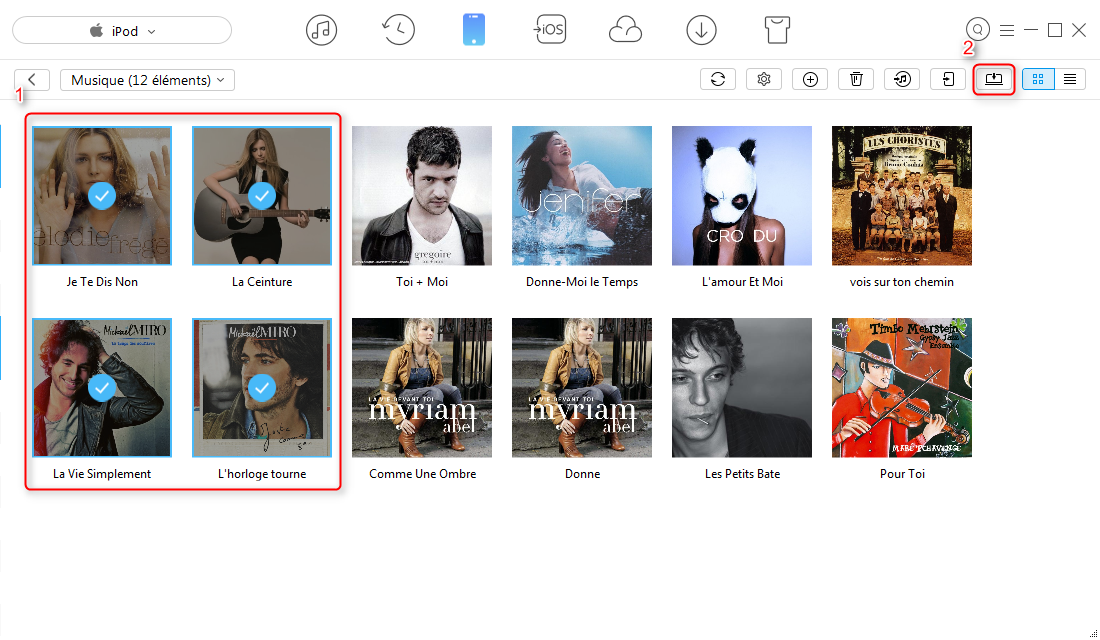Viewport: 1100px width, 640px height.
Task: Switch to grid thumbnail view
Action: tap(1038, 79)
